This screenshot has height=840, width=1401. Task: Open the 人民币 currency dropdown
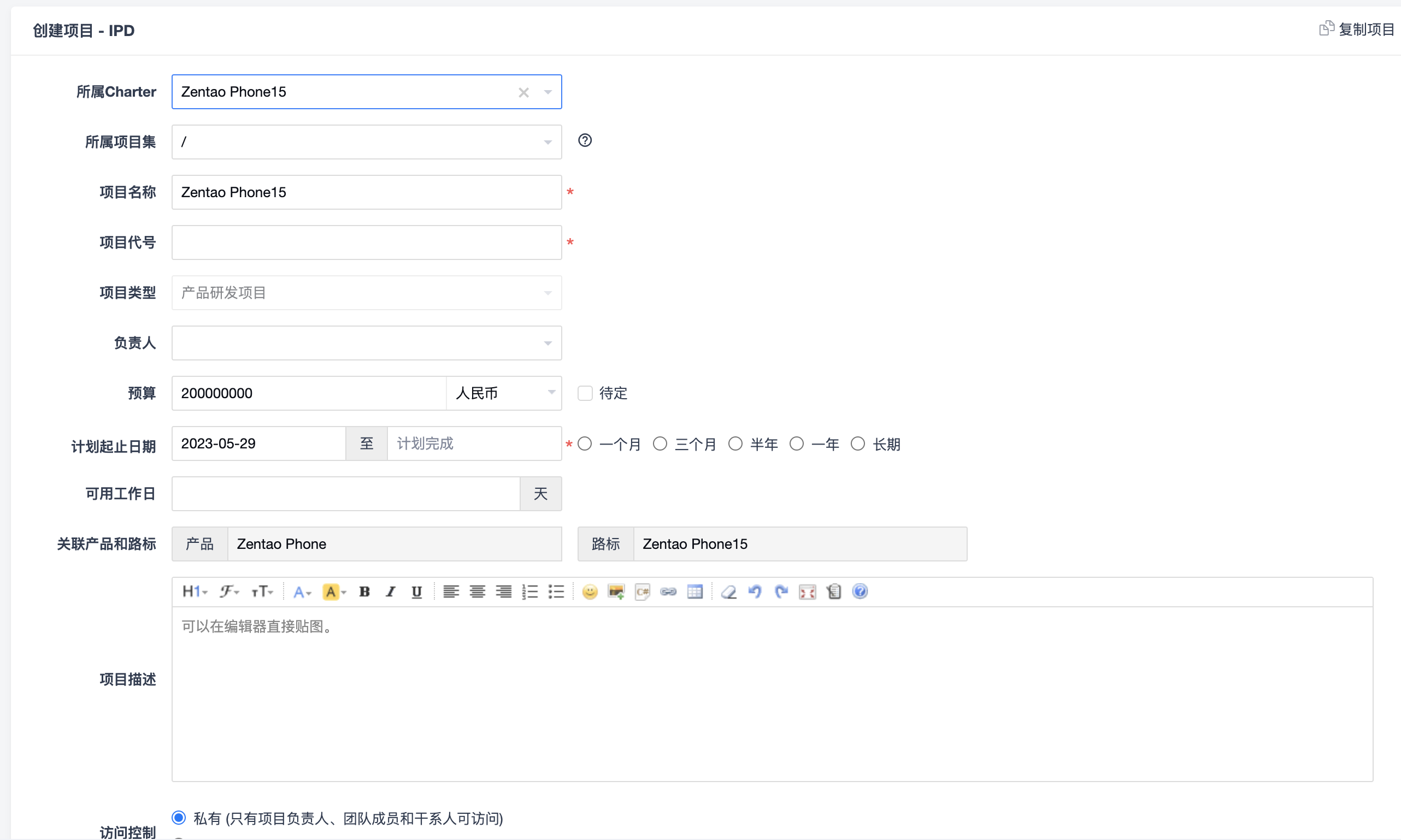(x=503, y=393)
